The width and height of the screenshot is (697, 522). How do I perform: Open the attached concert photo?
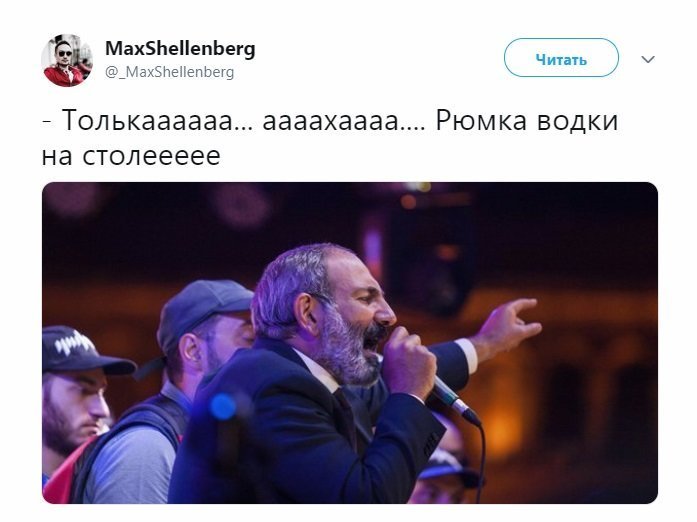350,342
